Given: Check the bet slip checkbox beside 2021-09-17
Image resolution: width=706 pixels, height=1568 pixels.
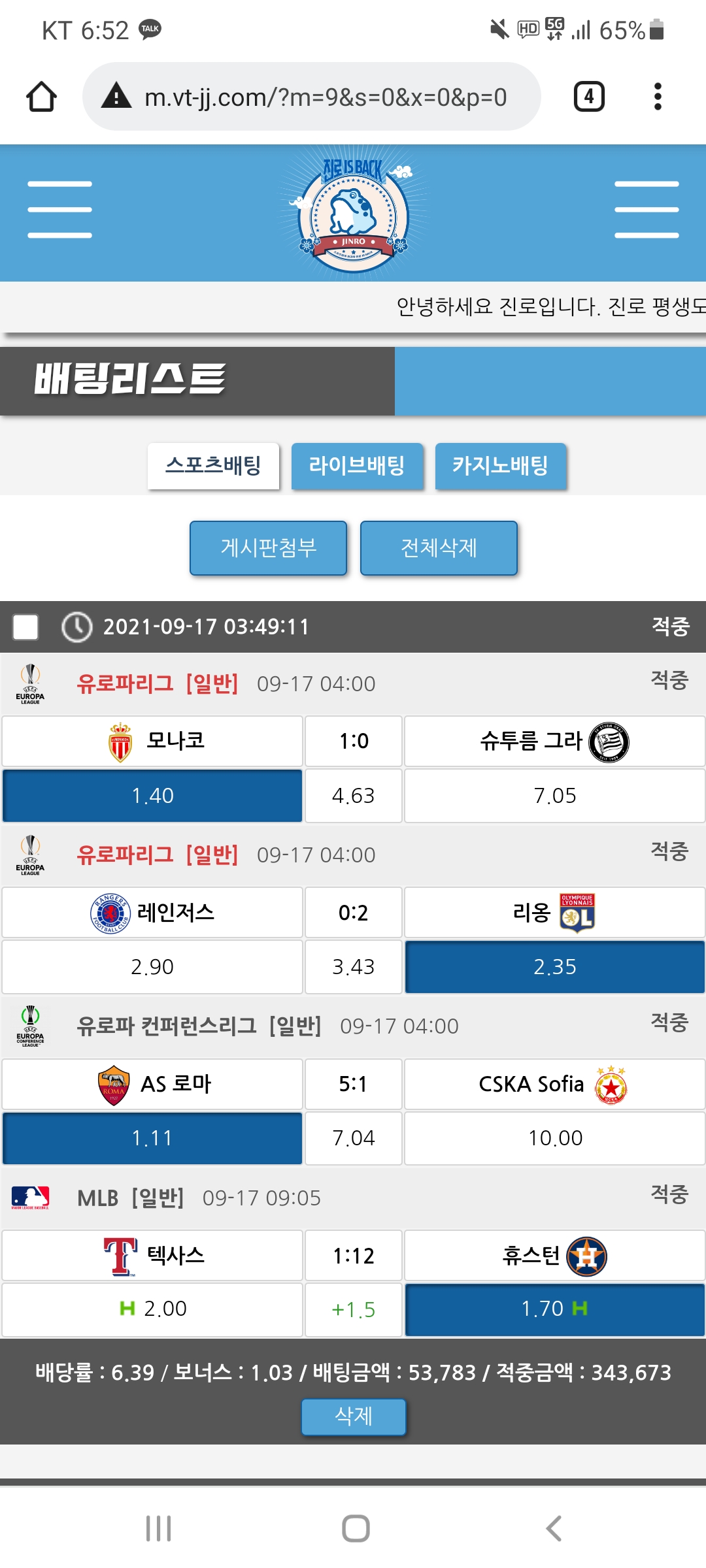Looking at the screenshot, I should (x=25, y=627).
